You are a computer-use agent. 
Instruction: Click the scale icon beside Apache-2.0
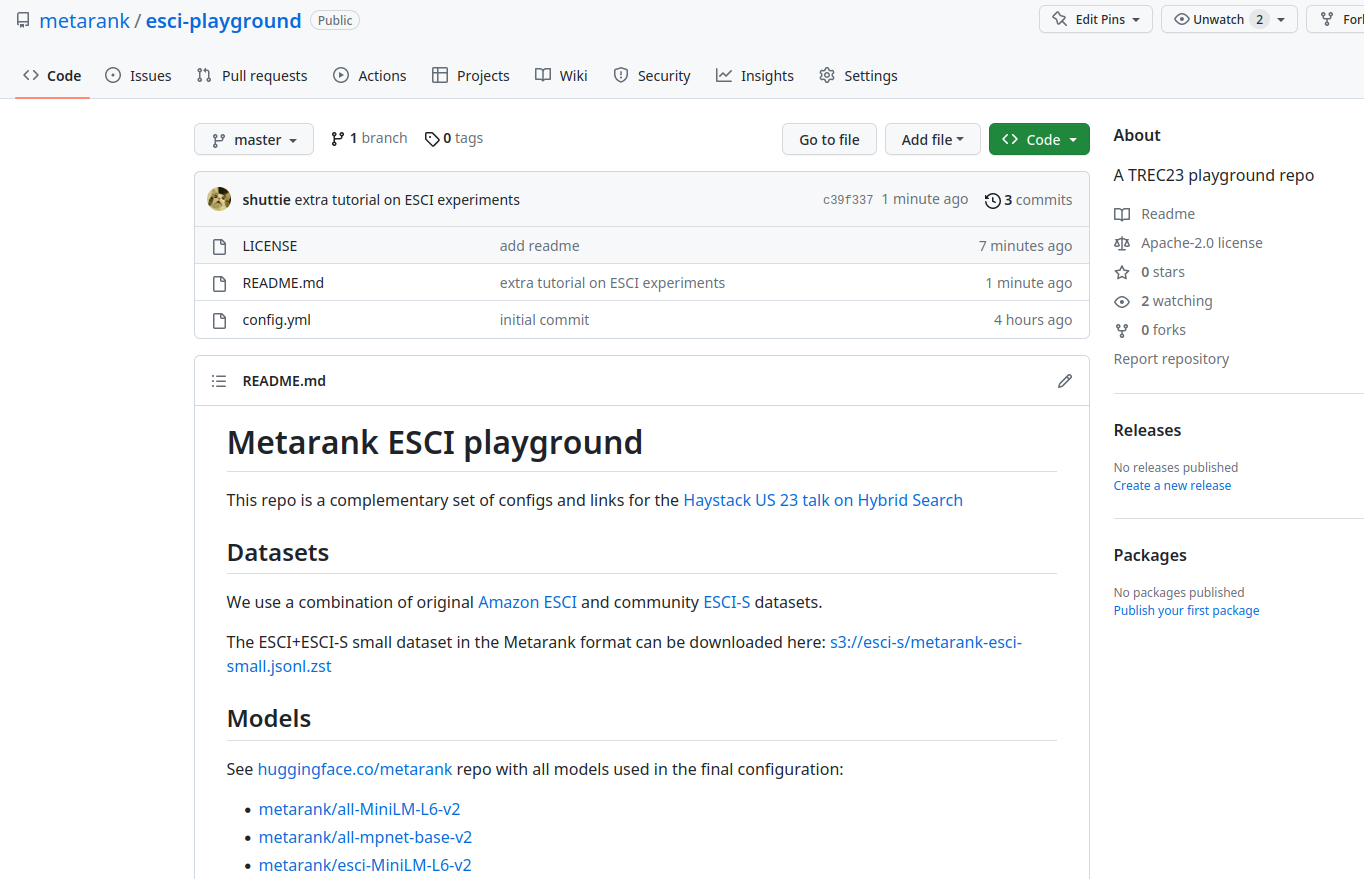pyautogui.click(x=1122, y=243)
